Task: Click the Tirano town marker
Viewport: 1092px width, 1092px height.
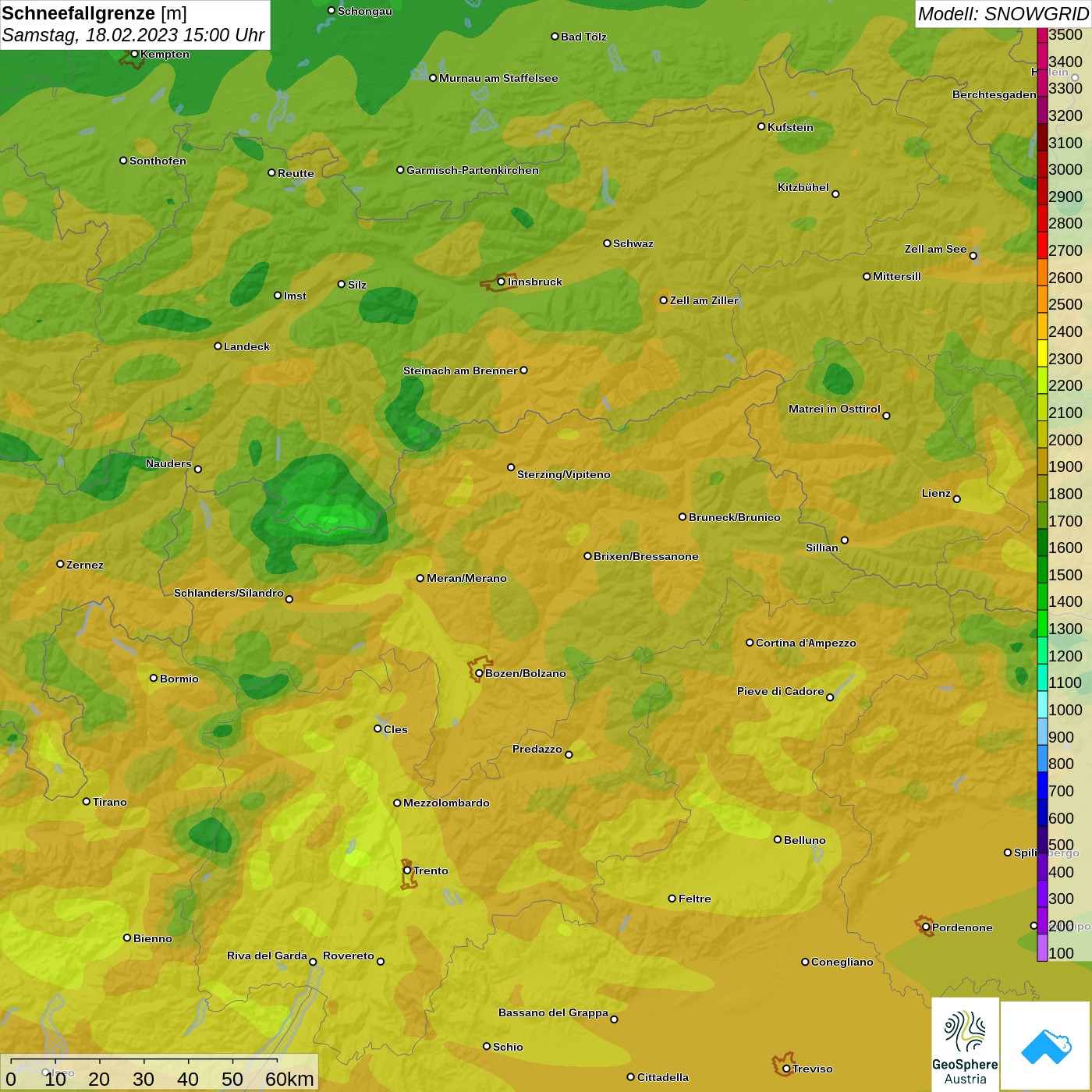Action: (87, 801)
